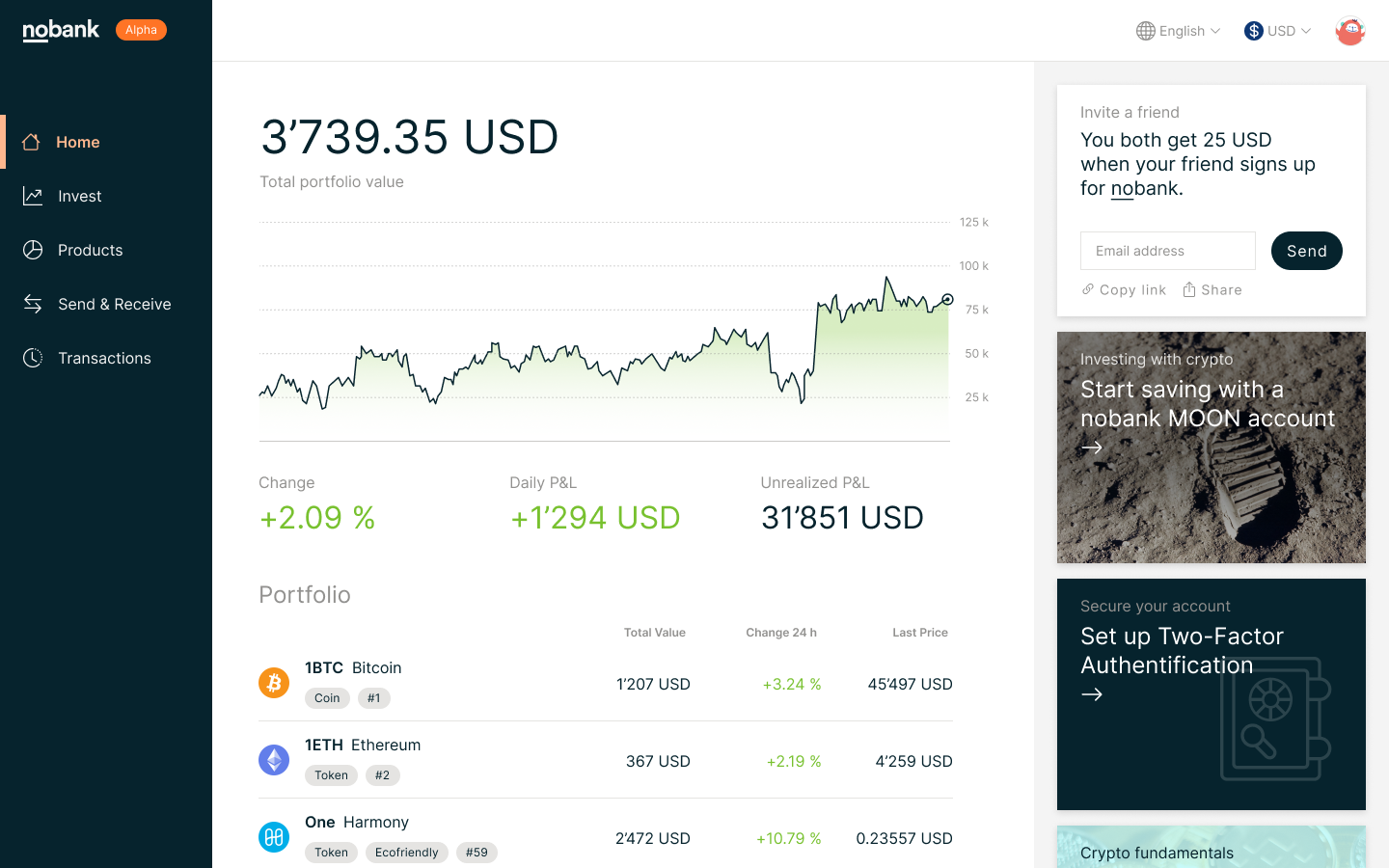Click the Copy link option
Screen dimensions: 1389x868
coord(1124,289)
